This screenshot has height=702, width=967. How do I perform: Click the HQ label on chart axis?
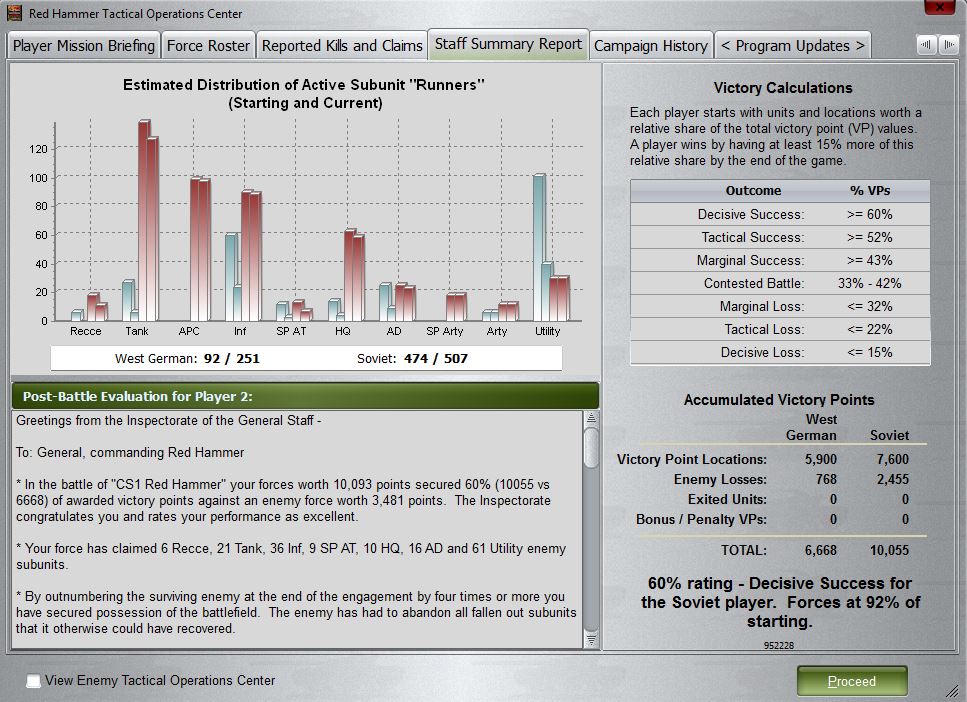[343, 331]
